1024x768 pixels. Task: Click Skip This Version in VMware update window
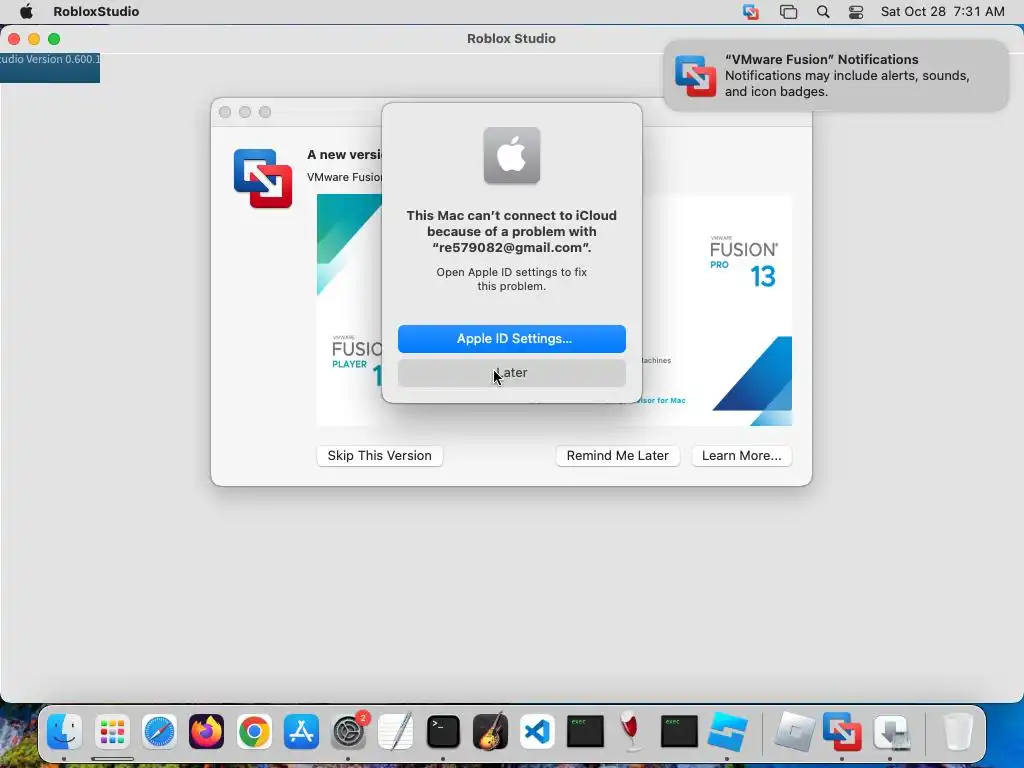[379, 455]
